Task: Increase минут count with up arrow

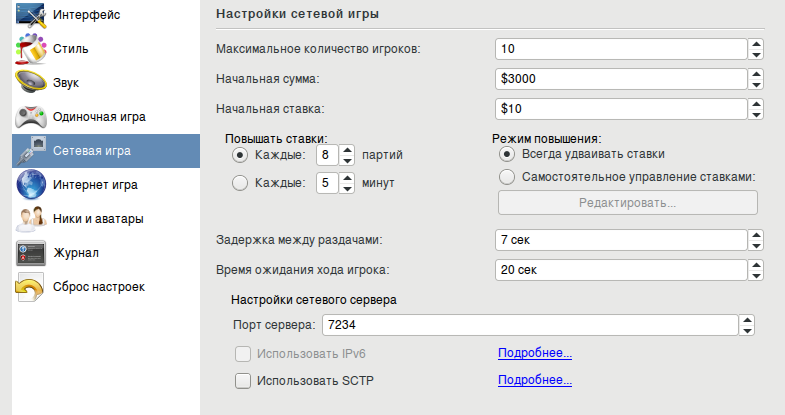Action: pos(347,178)
